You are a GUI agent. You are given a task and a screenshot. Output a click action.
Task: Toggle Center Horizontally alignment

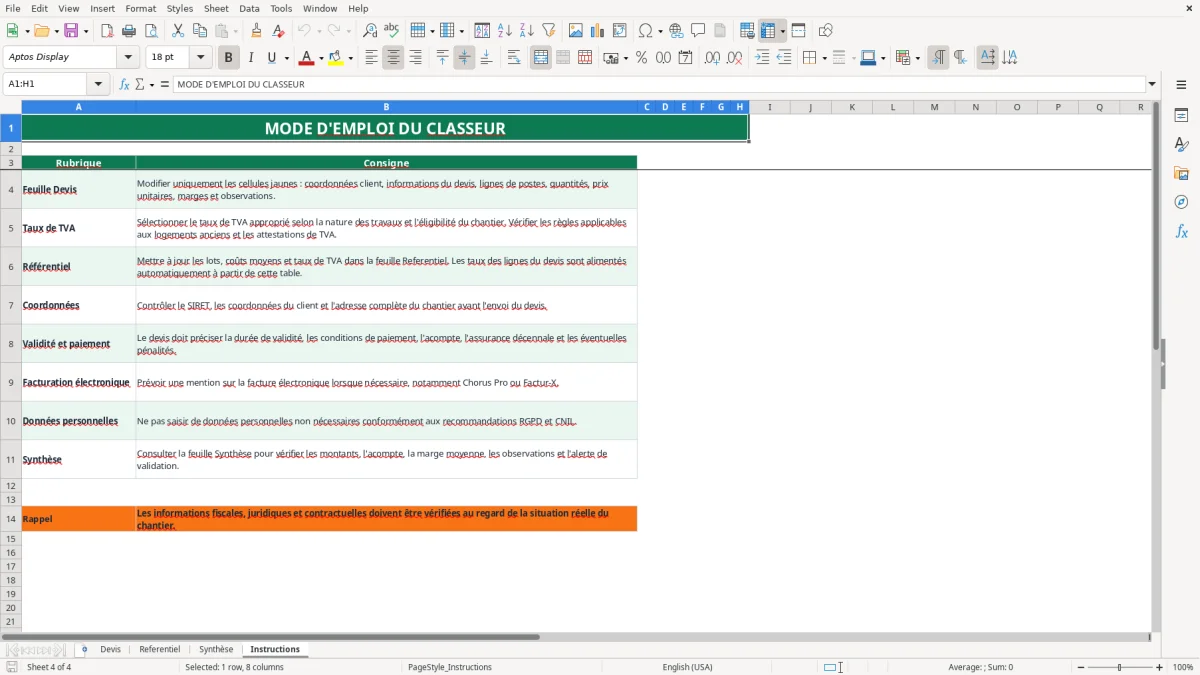coord(393,58)
